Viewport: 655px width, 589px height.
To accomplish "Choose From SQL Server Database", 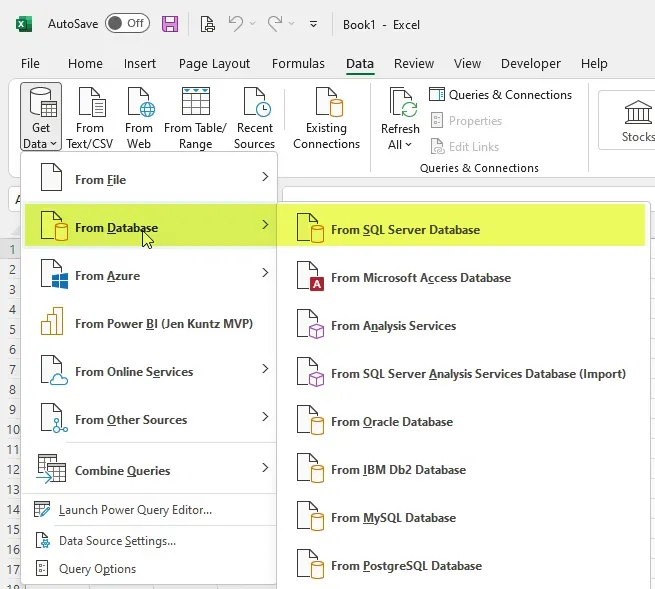I will point(405,230).
